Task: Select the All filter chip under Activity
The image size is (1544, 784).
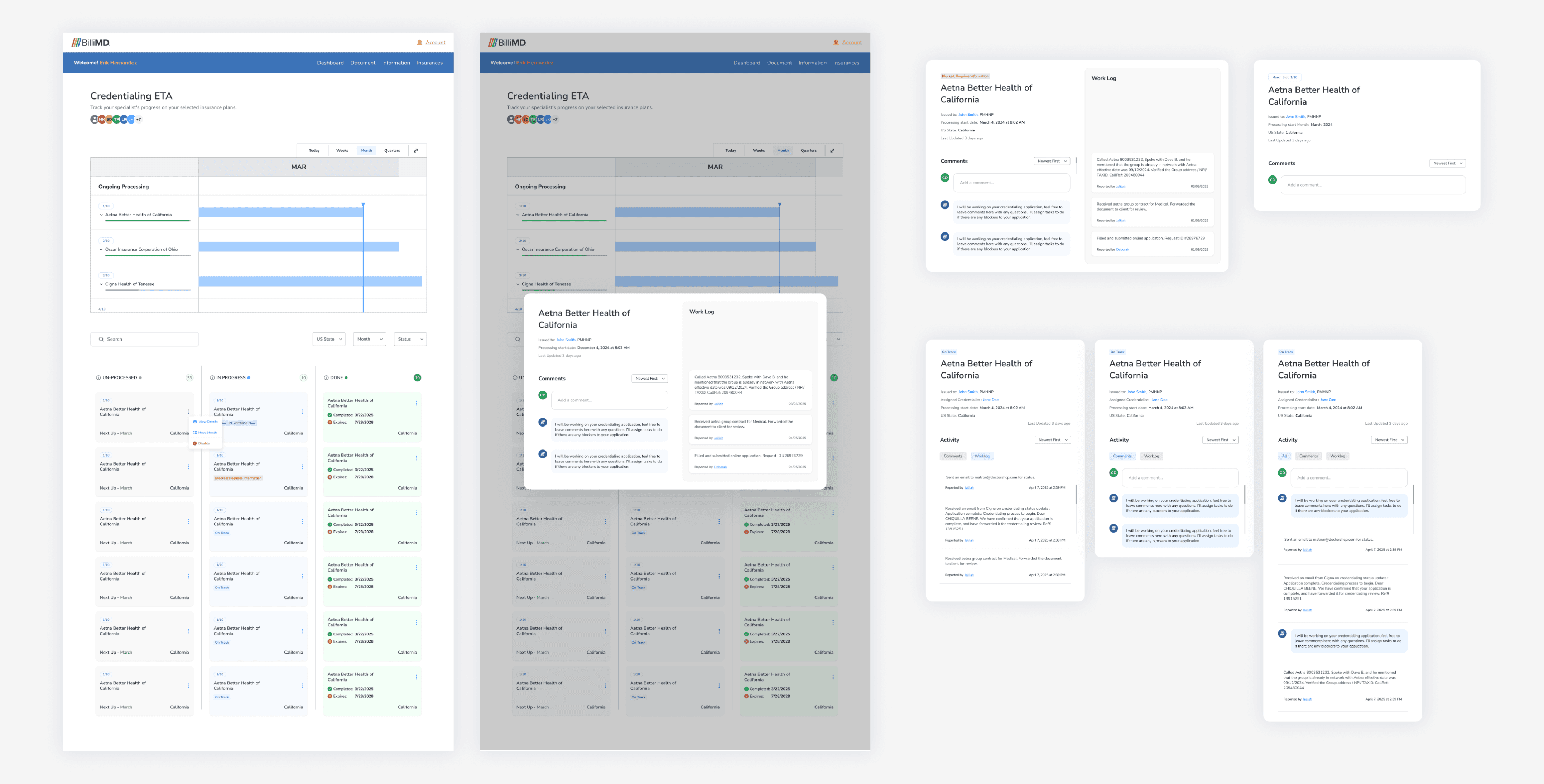Action: pyautogui.click(x=1284, y=456)
